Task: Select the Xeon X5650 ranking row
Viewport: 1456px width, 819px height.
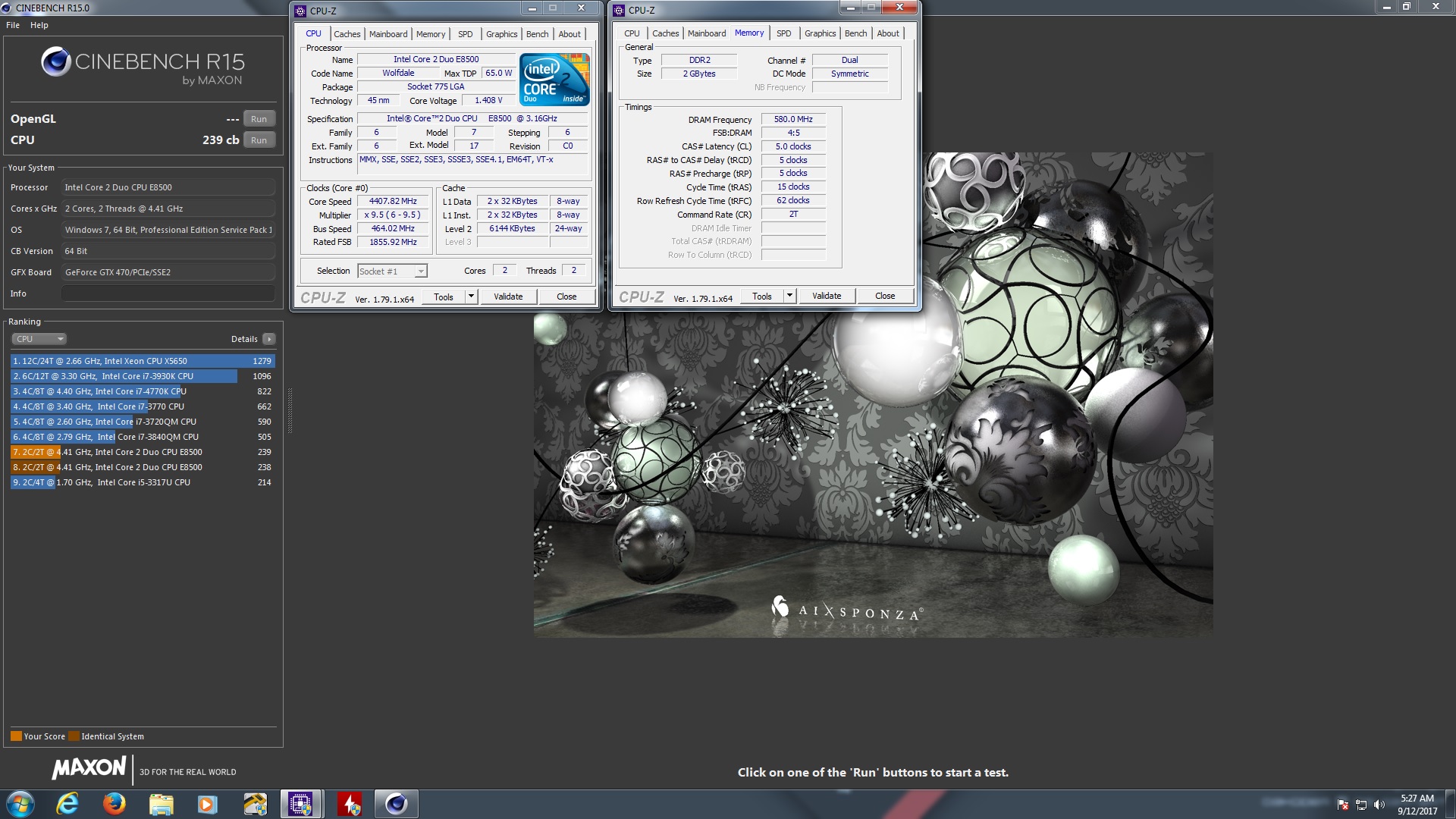Action: pos(142,361)
